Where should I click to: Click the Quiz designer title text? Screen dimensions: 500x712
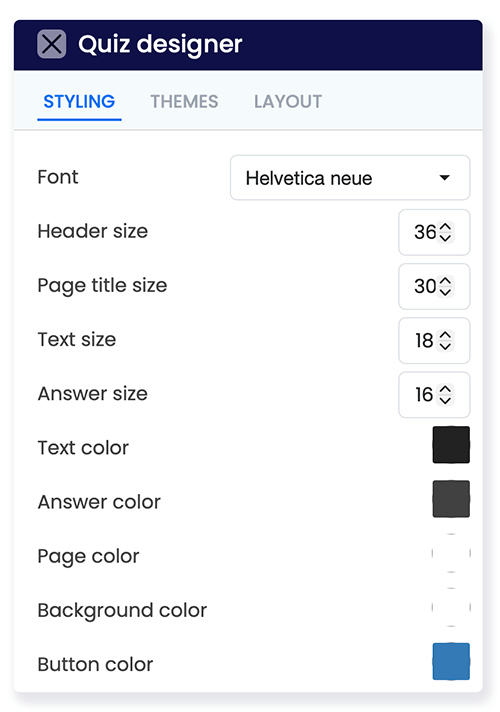[160, 44]
